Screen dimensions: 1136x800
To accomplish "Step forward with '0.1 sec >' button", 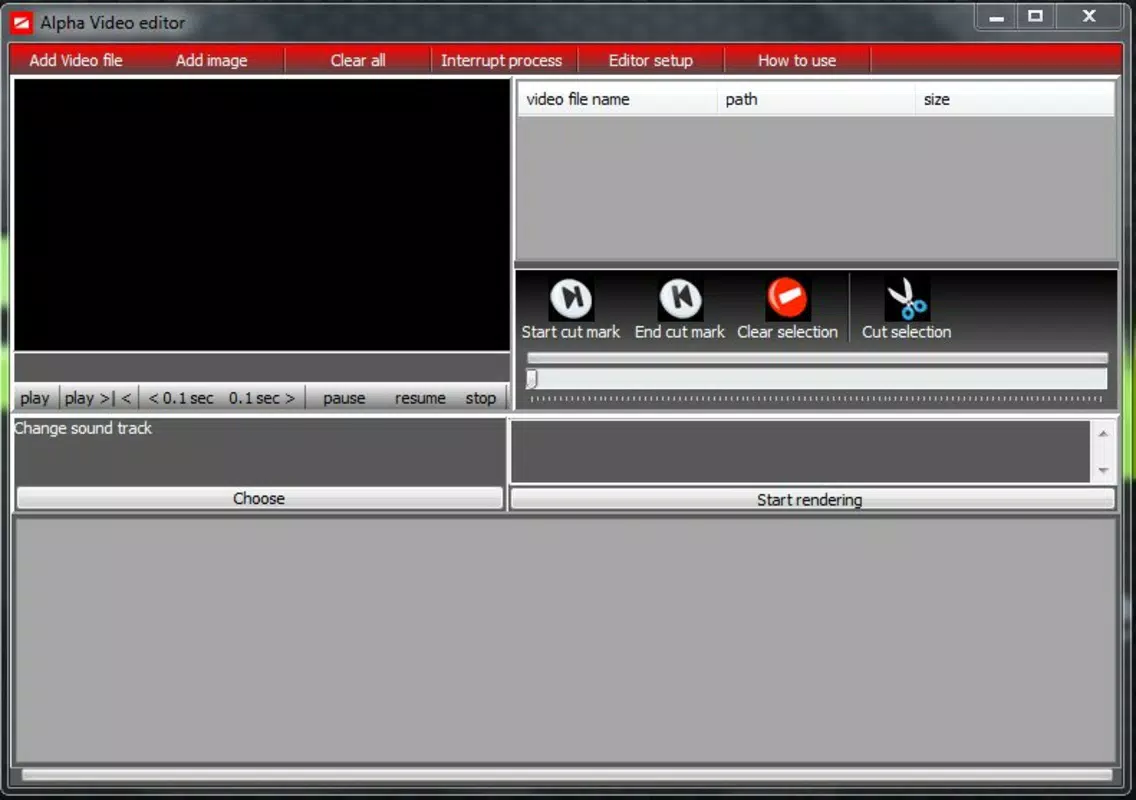I will coord(262,398).
